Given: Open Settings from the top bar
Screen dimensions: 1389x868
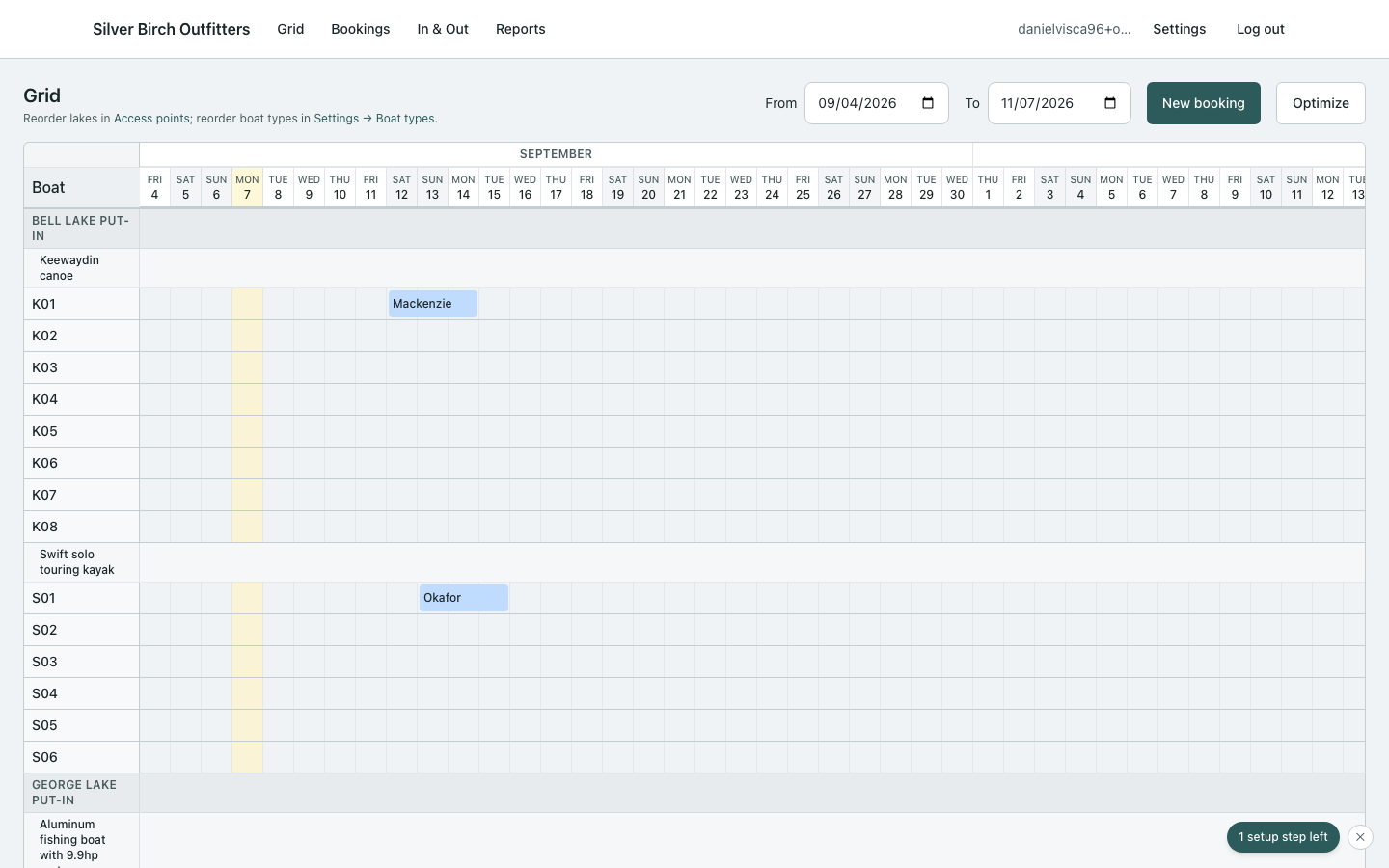Looking at the screenshot, I should [x=1180, y=29].
